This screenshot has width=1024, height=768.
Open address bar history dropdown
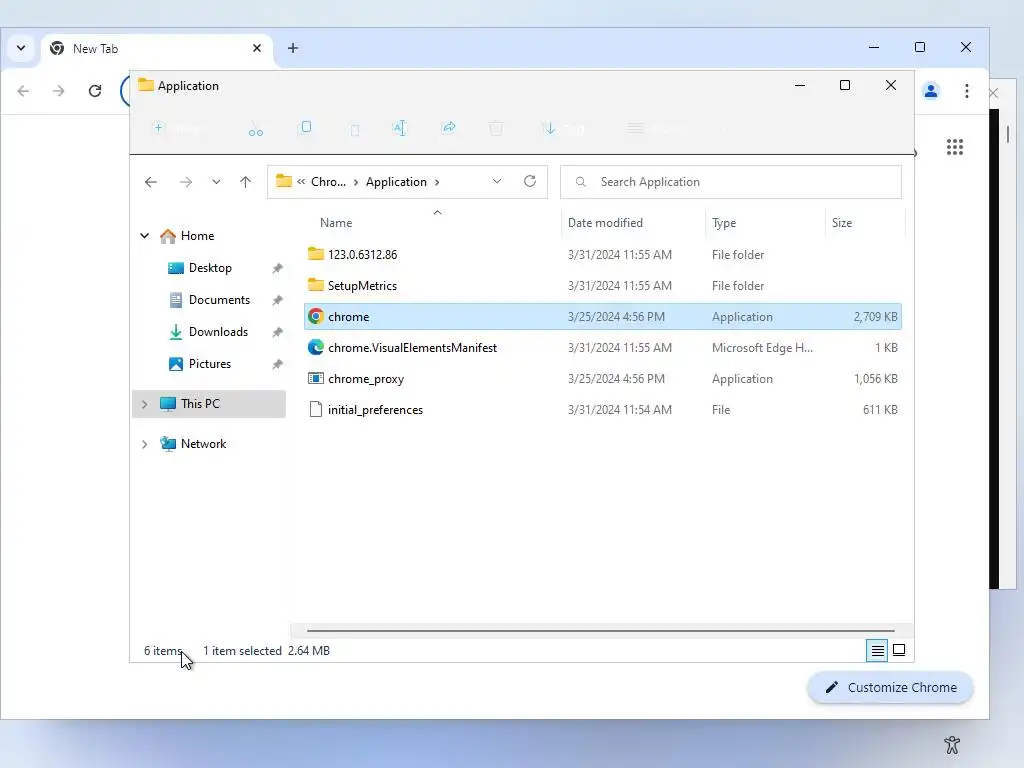point(497,182)
